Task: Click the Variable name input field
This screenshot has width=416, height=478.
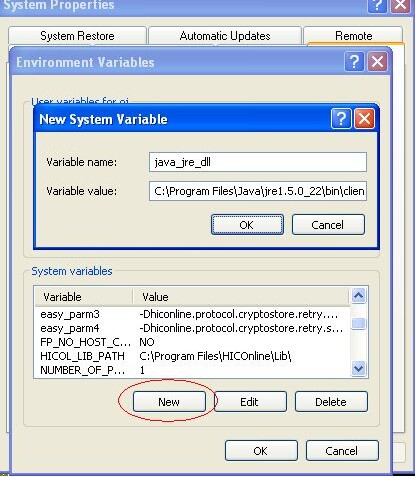Action: click(x=258, y=162)
